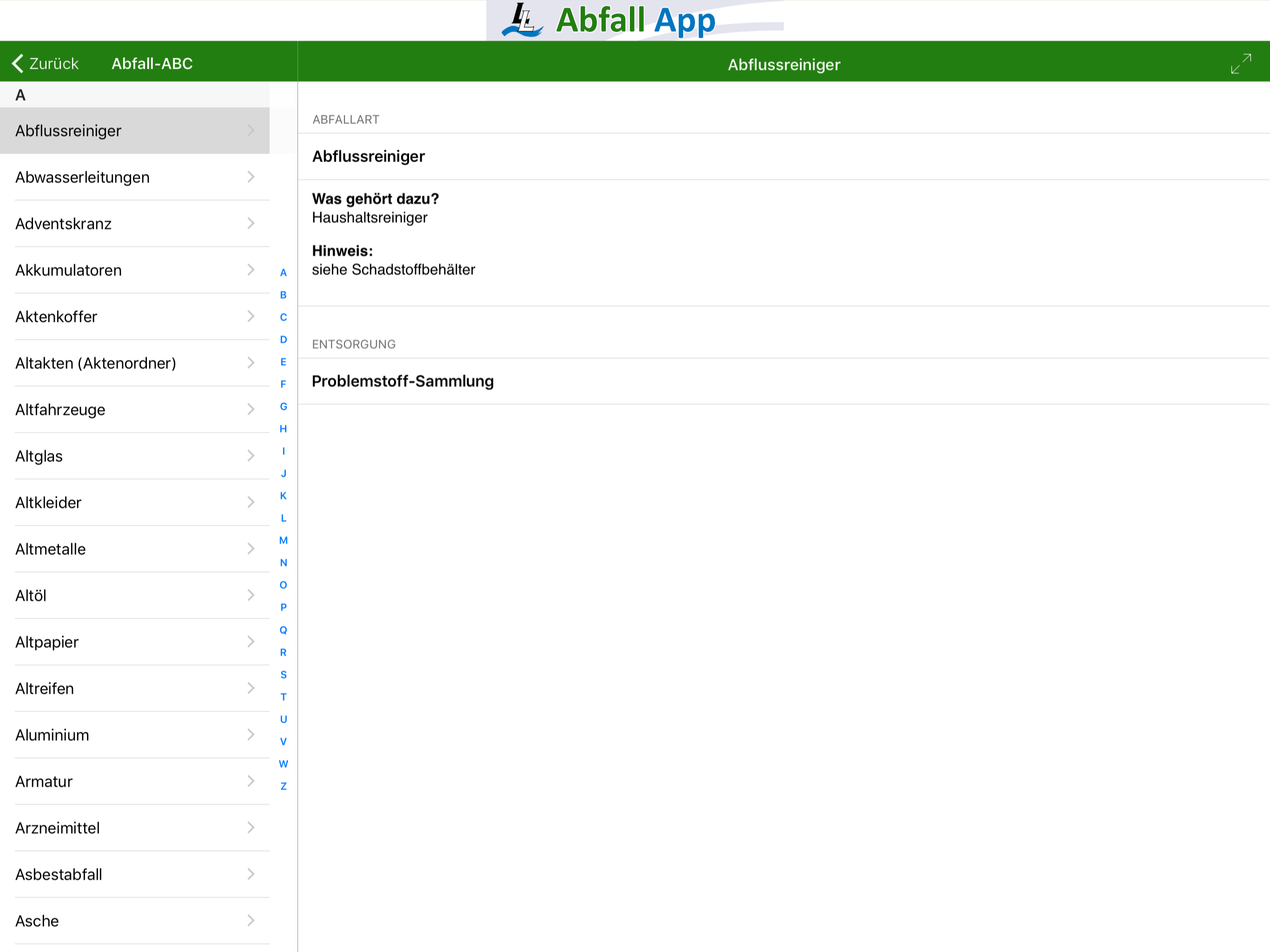Jump to letter C in index
The height and width of the screenshot is (952, 1270).
tap(283, 317)
